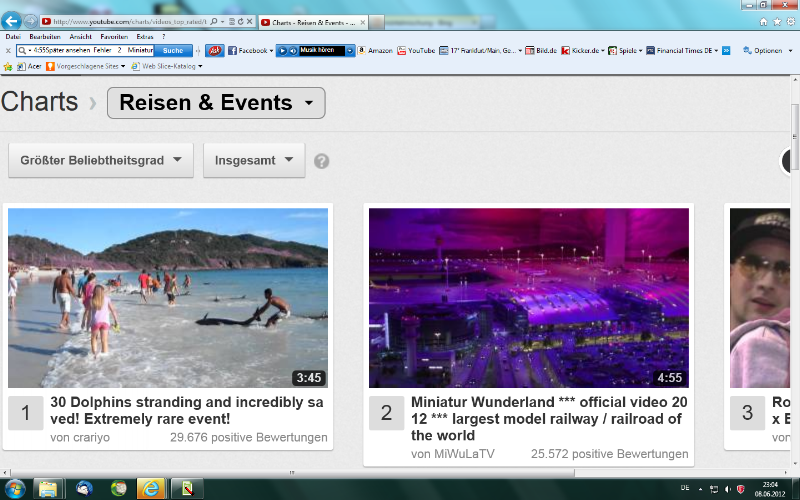Click the Windows Start button

pyautogui.click(x=14, y=488)
